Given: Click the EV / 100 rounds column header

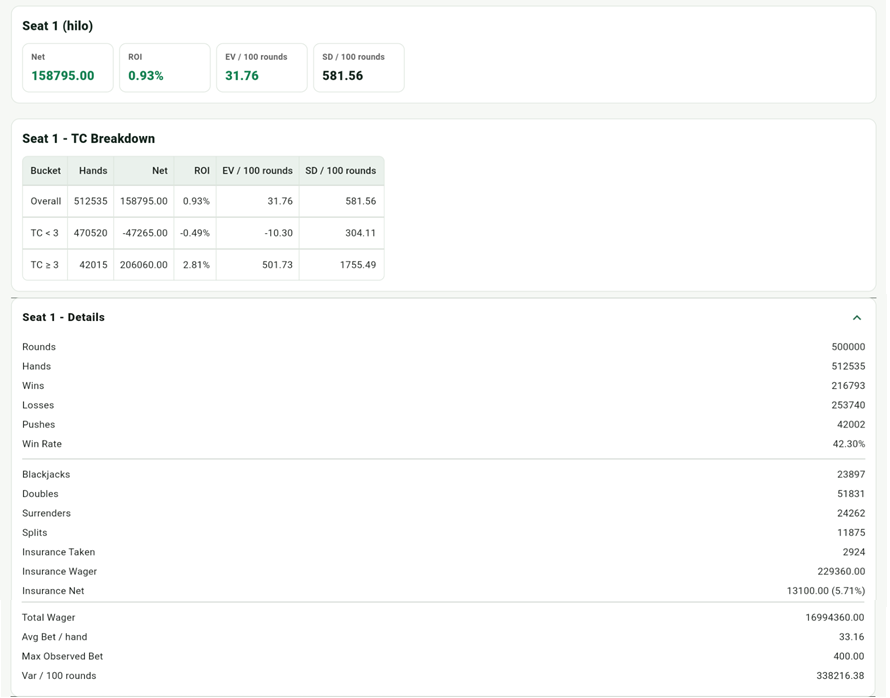Looking at the screenshot, I should point(258,171).
